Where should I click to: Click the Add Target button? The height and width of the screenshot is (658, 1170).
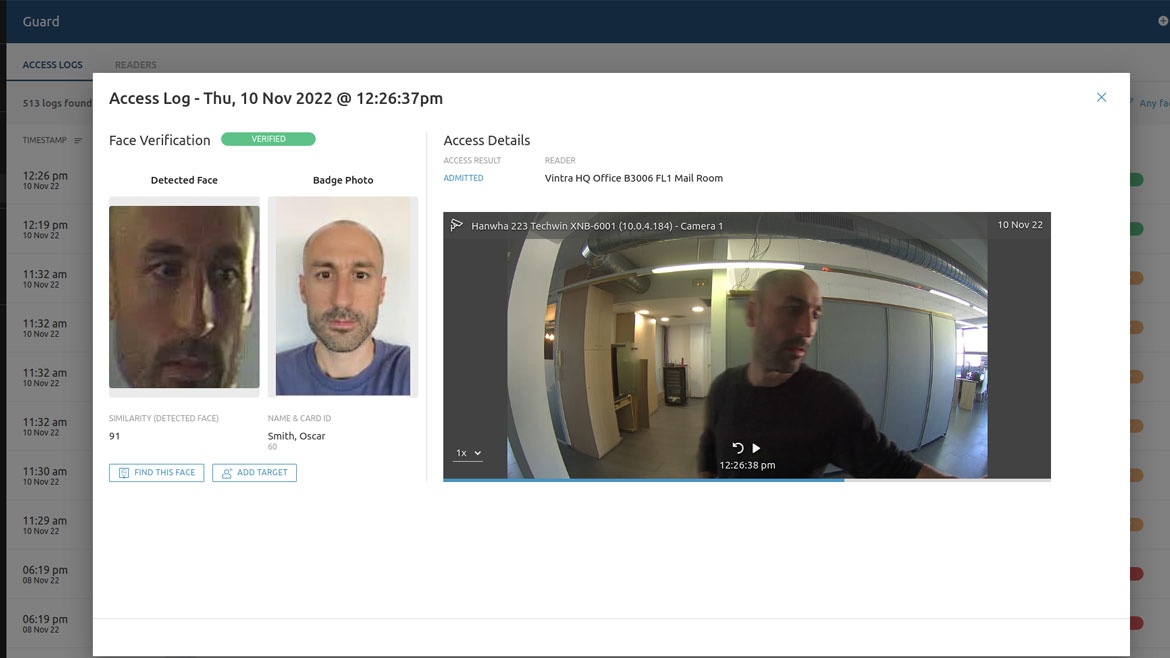click(x=254, y=473)
